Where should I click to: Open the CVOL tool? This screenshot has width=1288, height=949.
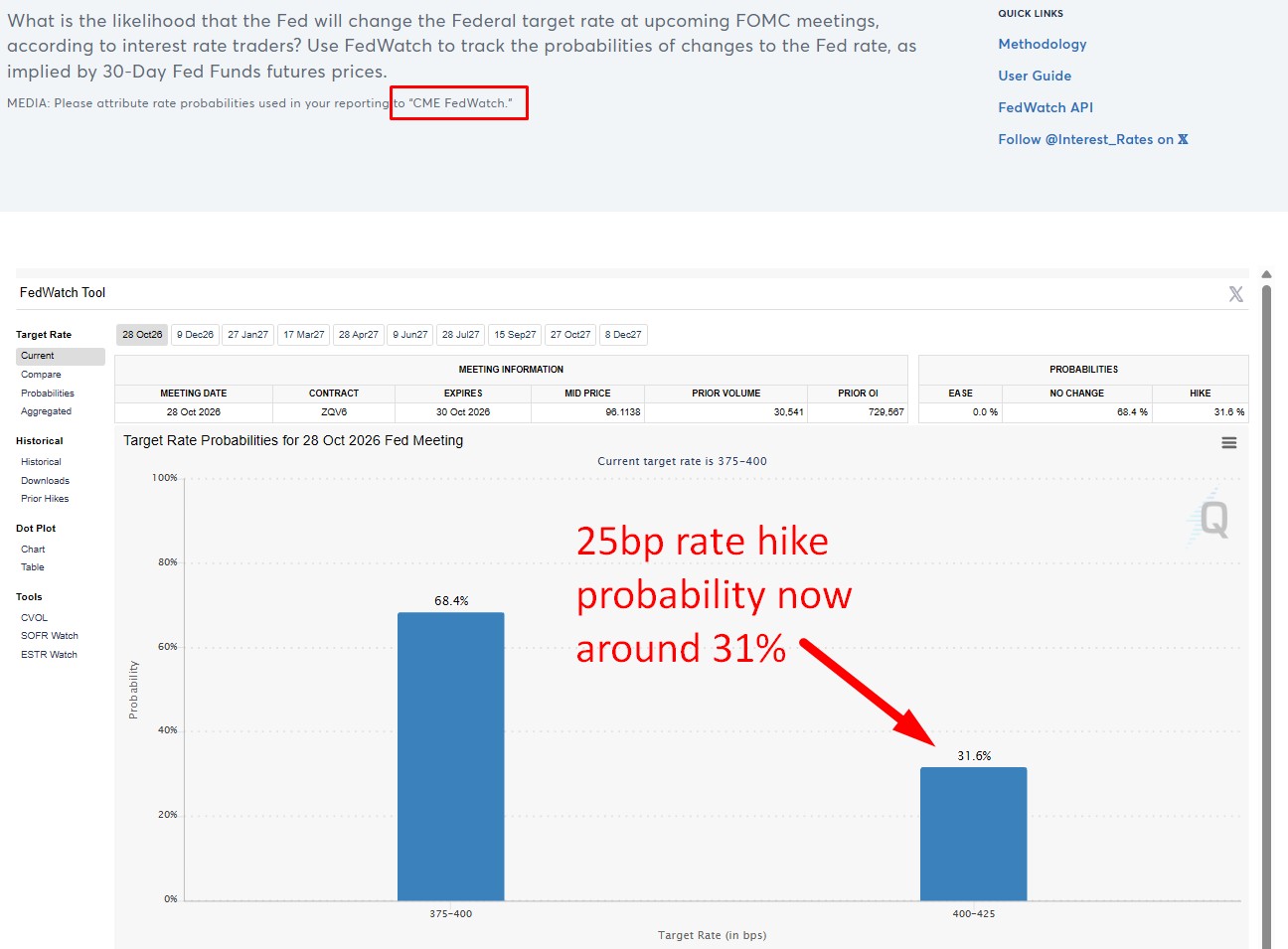point(34,618)
